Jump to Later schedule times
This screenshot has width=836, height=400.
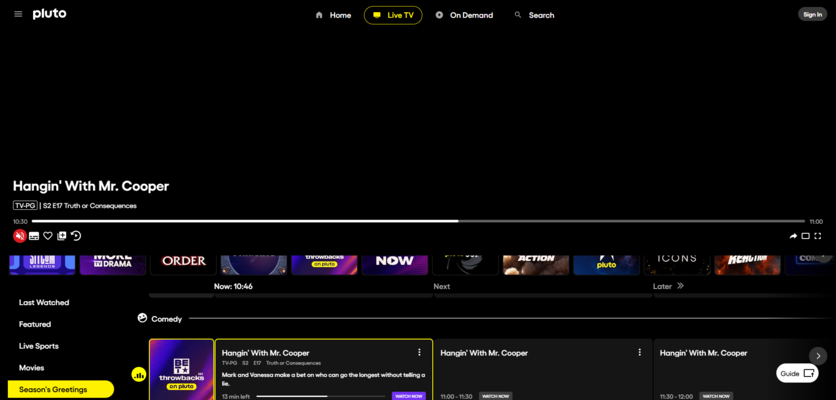(668, 286)
